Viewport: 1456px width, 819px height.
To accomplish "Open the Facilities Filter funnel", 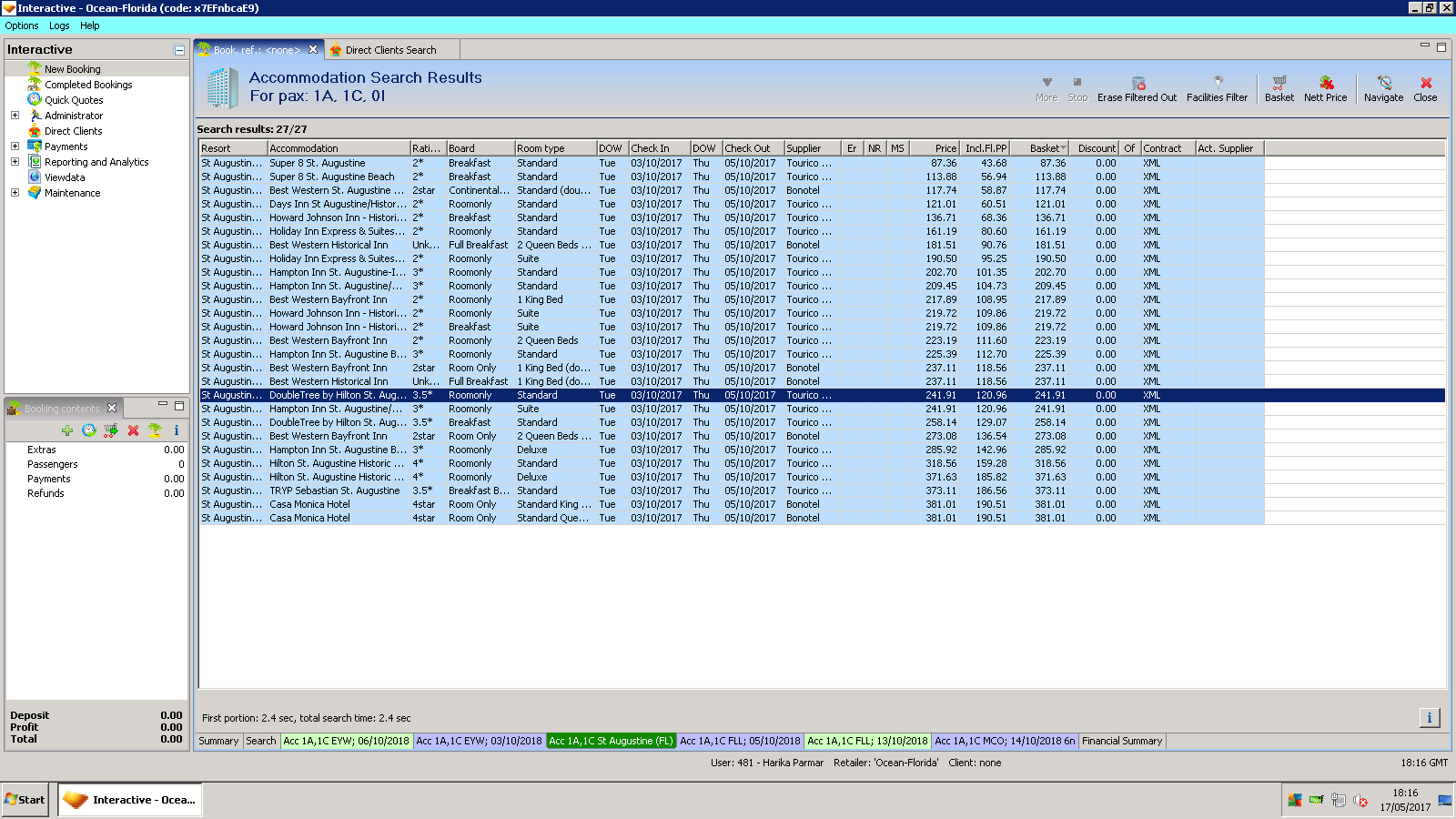I will coord(1218,84).
